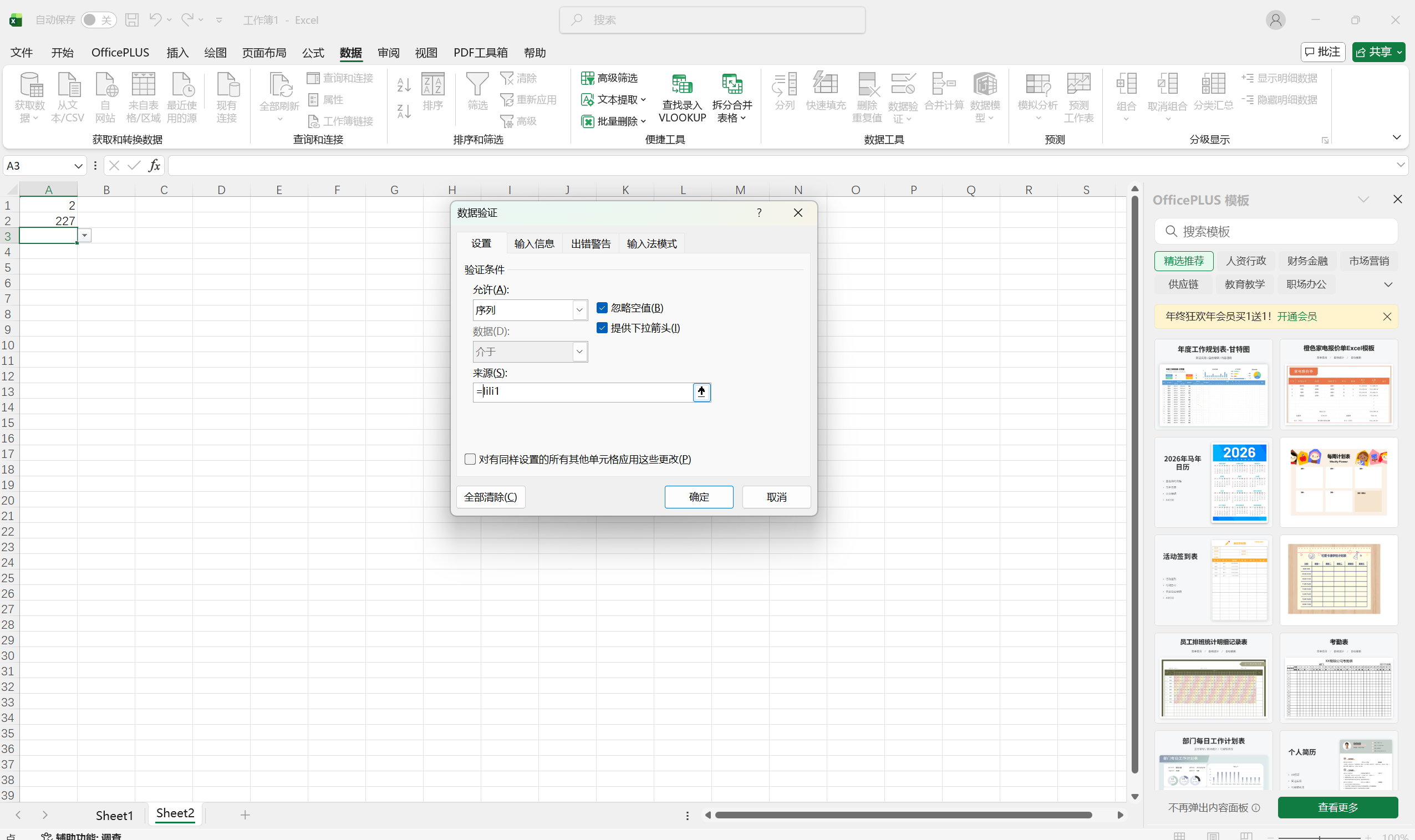Open the 允许 dropdown showing 序列
The image size is (1415, 840).
click(x=579, y=310)
